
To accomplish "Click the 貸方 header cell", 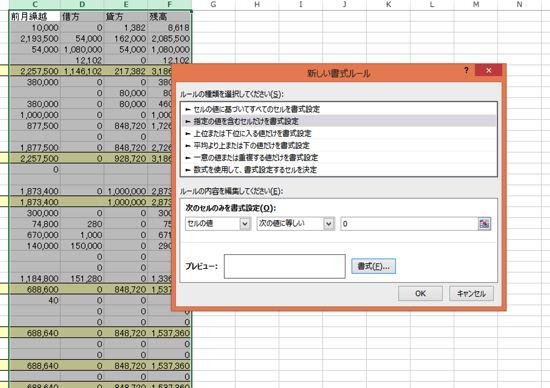I will (126, 16).
